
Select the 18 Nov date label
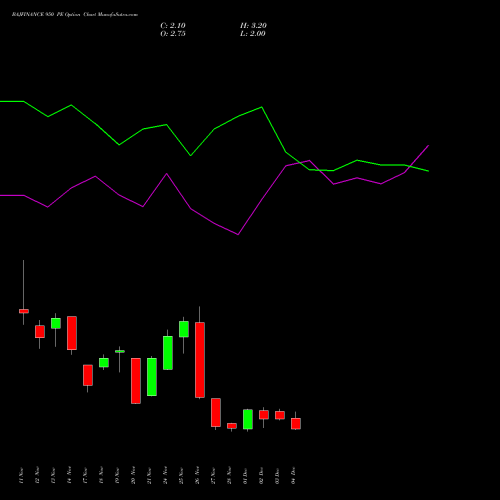pos(101,476)
